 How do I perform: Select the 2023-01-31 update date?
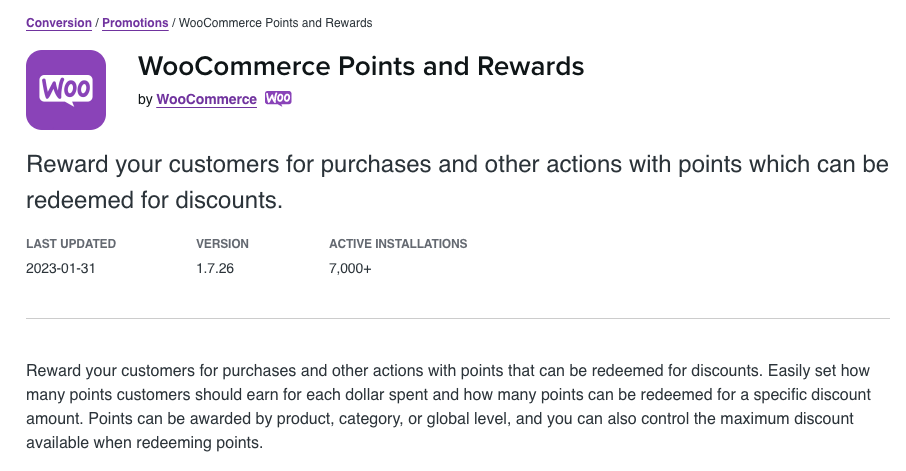[x=61, y=268]
